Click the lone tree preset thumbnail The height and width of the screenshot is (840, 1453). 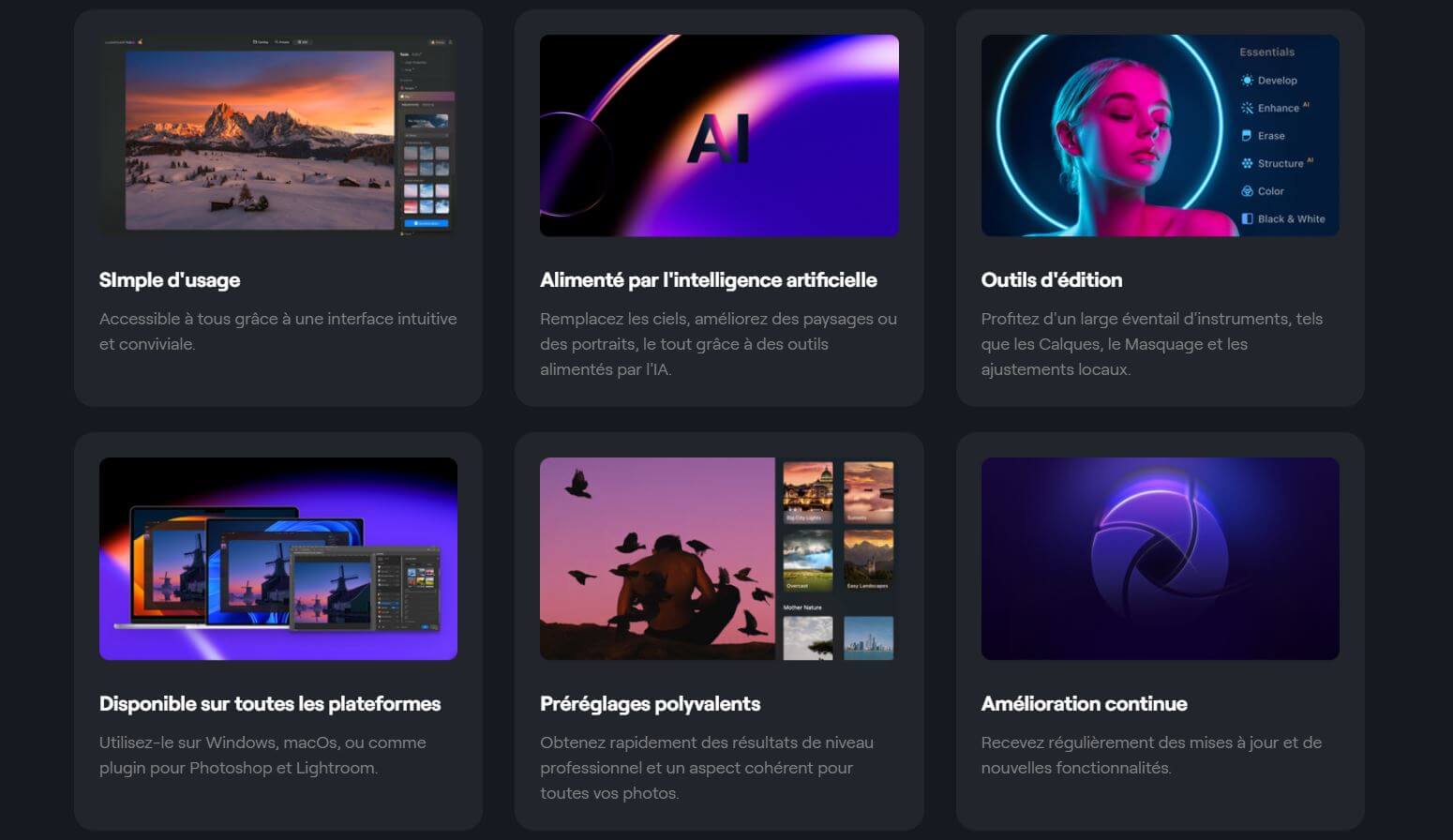tap(808, 638)
